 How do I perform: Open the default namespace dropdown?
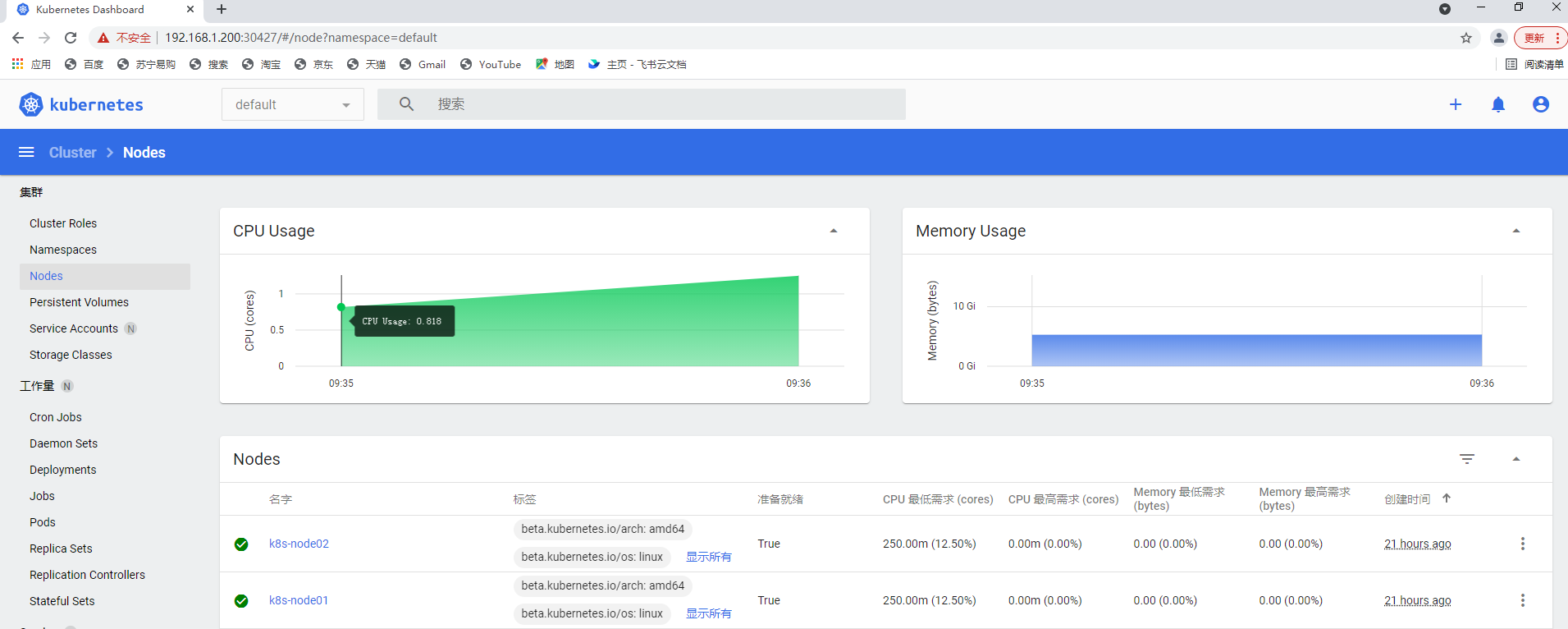tap(293, 104)
